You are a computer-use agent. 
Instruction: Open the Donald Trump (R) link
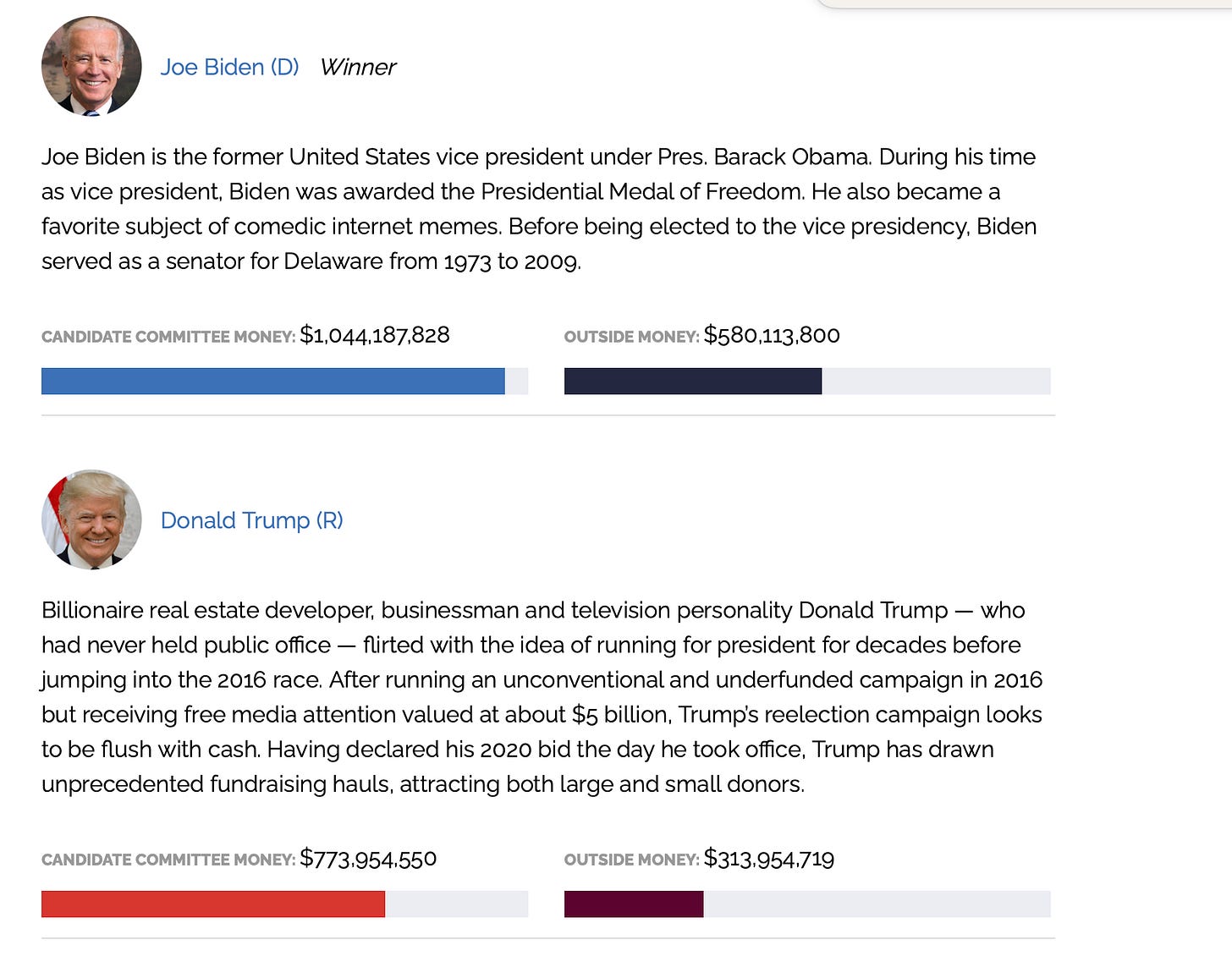[x=251, y=520]
